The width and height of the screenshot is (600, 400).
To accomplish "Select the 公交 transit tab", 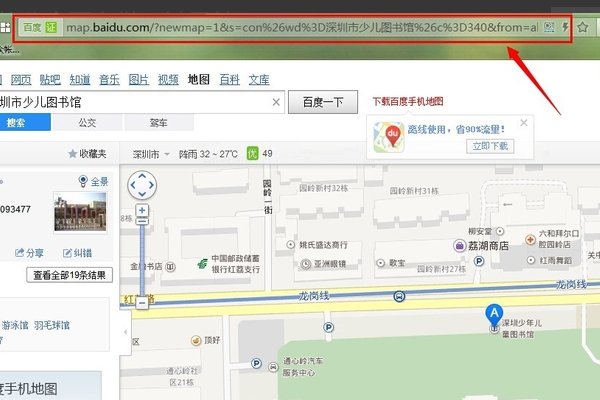I will coord(87,122).
